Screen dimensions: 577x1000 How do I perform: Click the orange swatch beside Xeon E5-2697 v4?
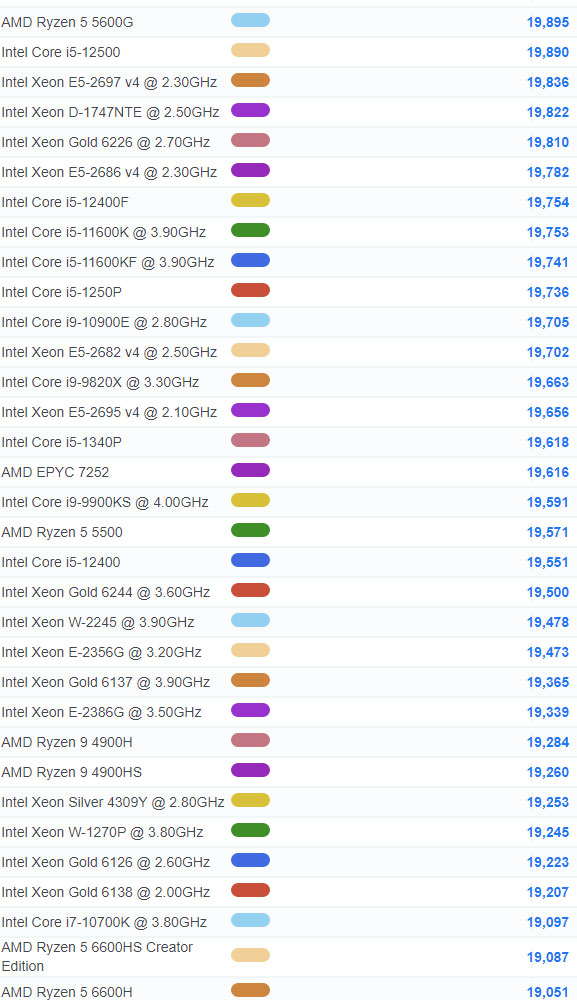[250, 80]
